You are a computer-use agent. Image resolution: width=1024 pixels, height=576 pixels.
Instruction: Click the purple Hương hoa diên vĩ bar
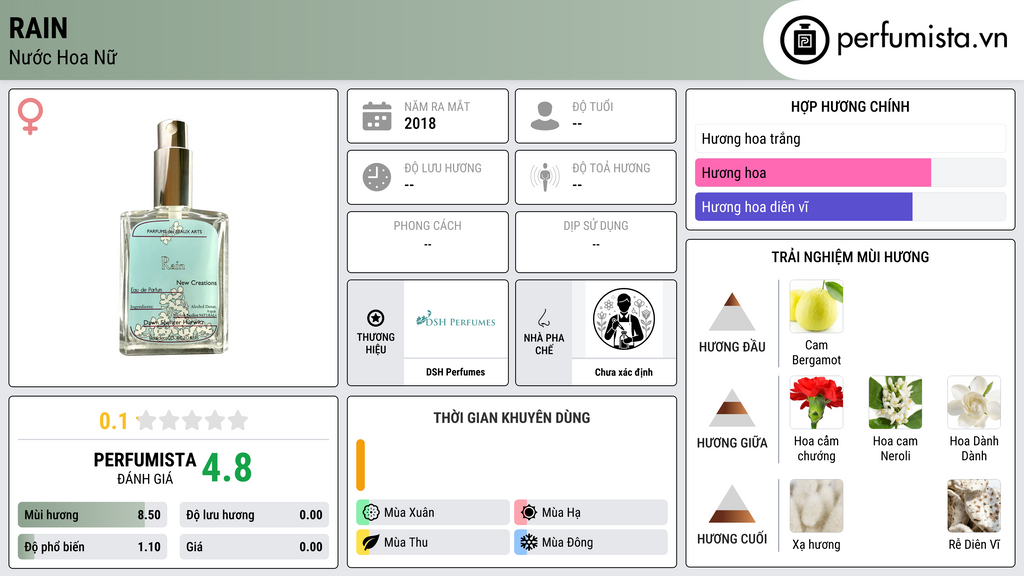point(803,207)
